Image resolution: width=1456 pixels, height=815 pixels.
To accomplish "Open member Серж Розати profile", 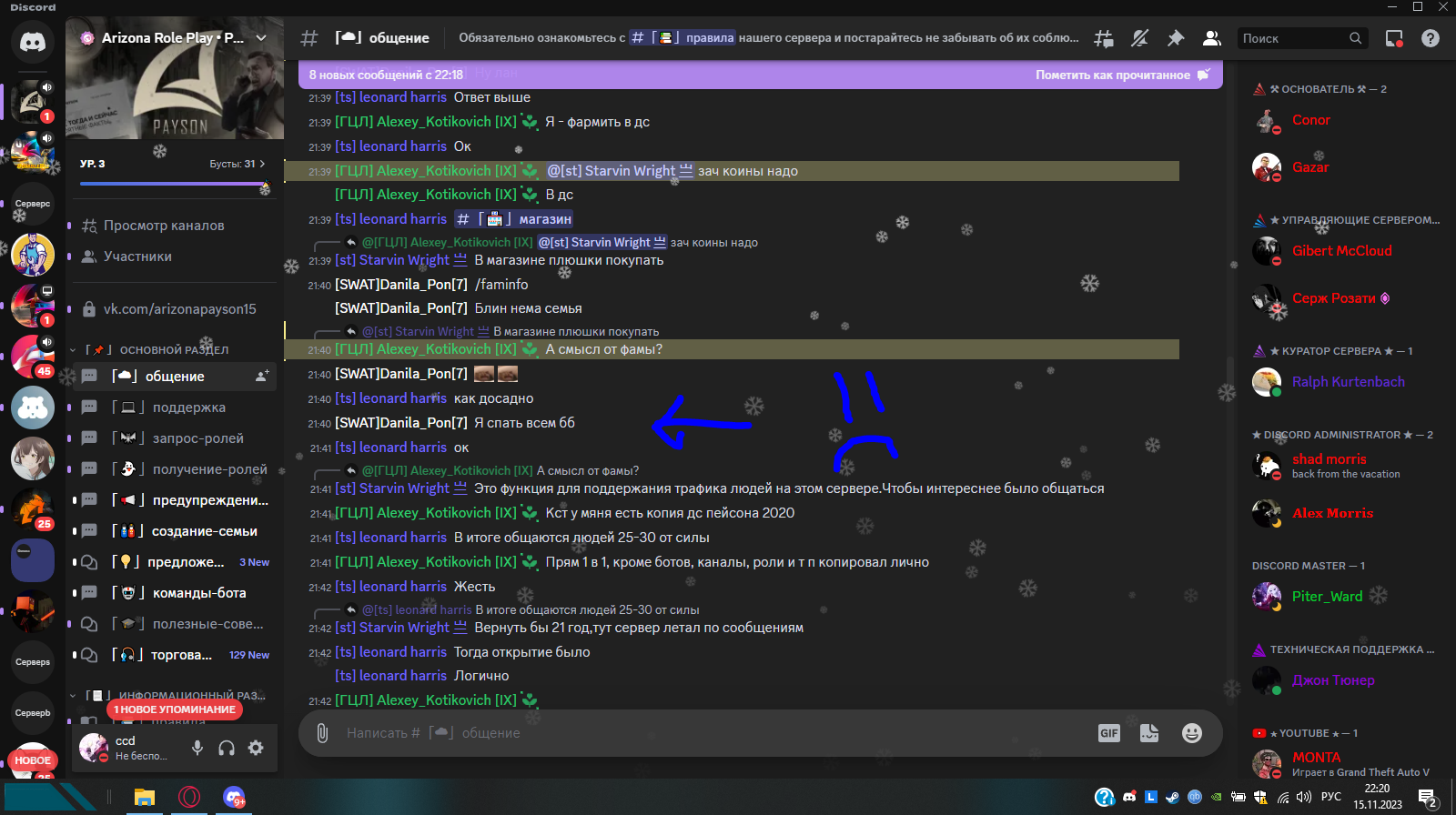I will [1341, 298].
